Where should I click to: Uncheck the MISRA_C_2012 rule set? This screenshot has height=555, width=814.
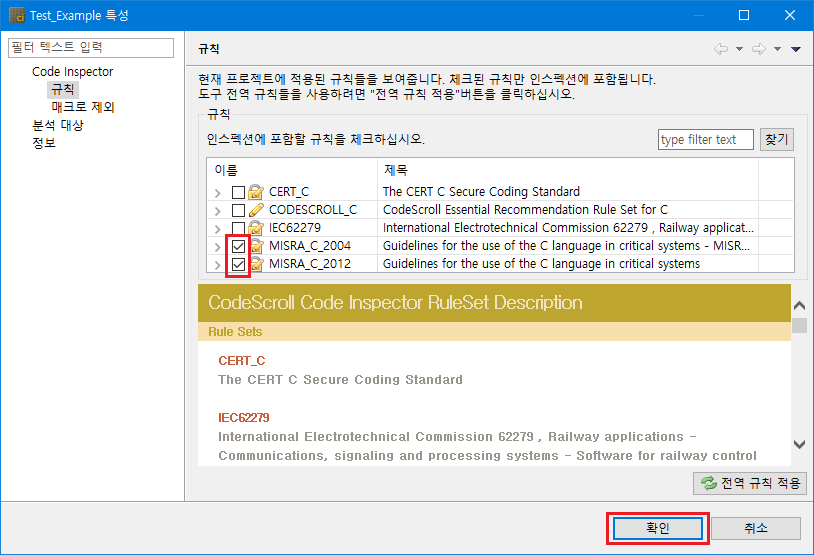[x=238, y=264]
